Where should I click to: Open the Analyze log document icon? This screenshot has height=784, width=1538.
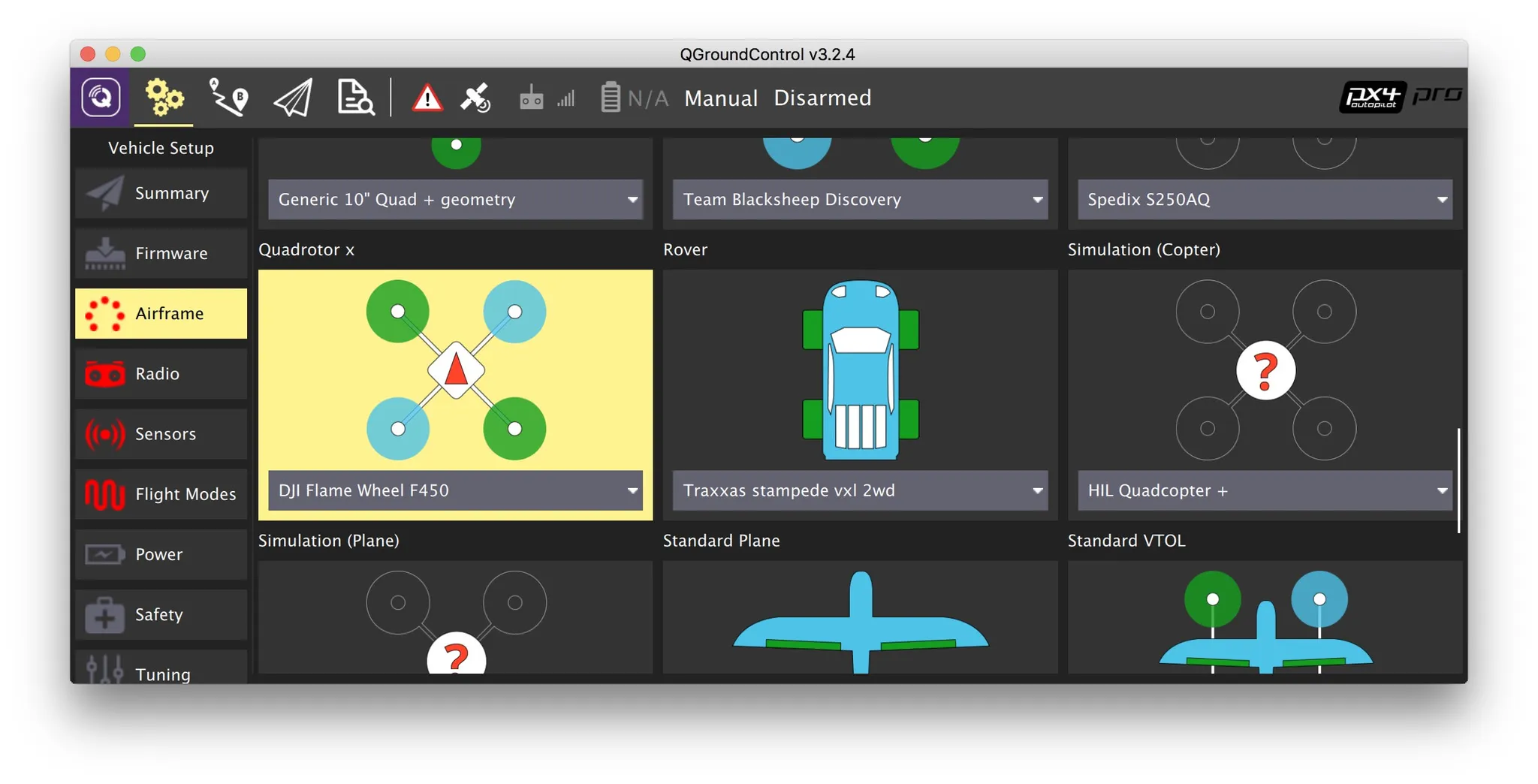pos(354,98)
